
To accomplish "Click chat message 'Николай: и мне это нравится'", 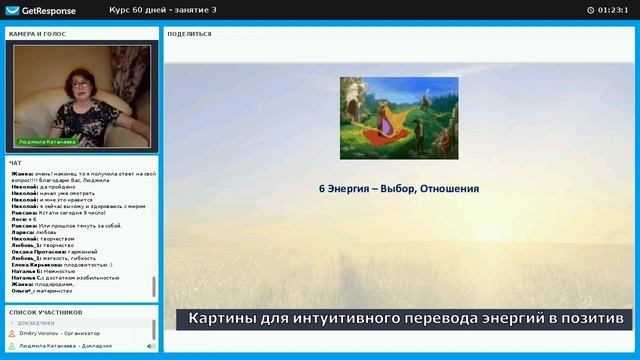I will tap(52, 200).
